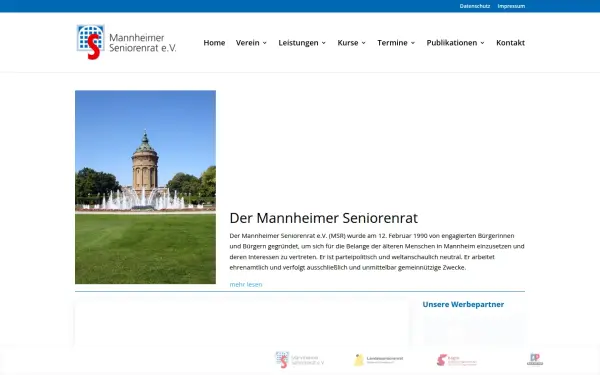600x375 pixels.
Task: Expand the Termine dropdown chevron
Action: point(413,43)
